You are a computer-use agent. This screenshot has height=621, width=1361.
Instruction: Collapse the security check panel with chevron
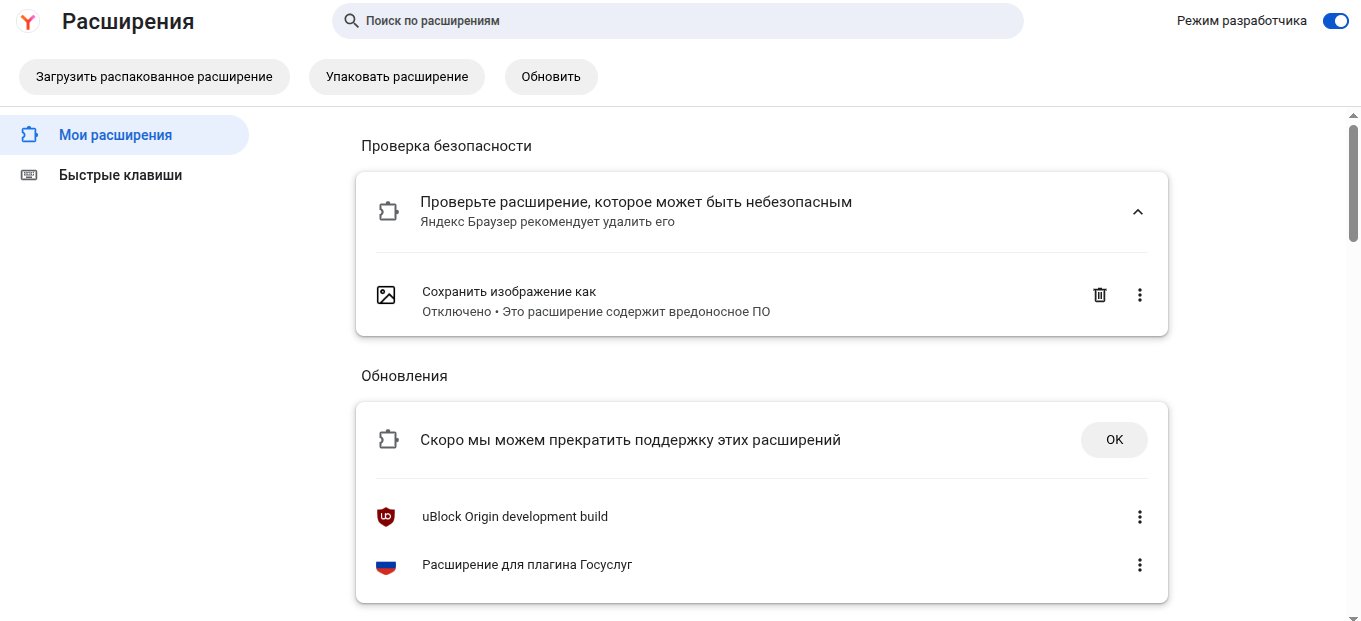pyautogui.click(x=1137, y=212)
